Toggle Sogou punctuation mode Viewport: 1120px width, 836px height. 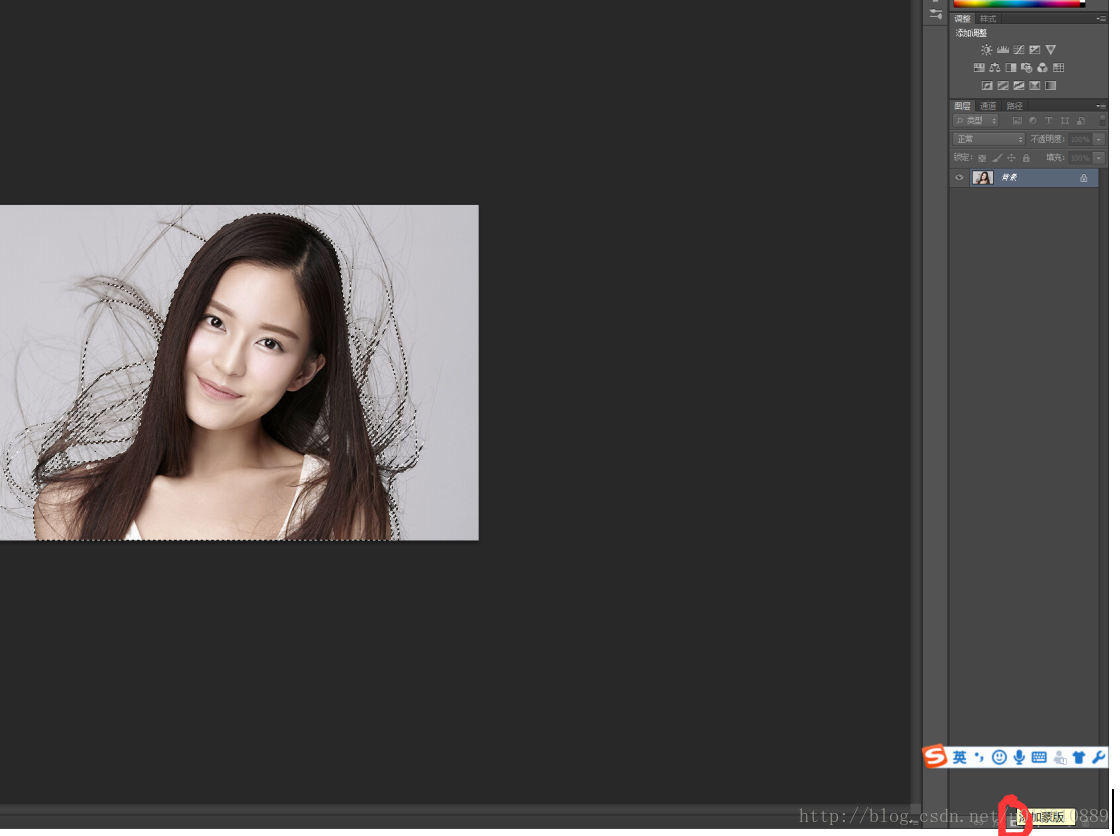pos(979,757)
